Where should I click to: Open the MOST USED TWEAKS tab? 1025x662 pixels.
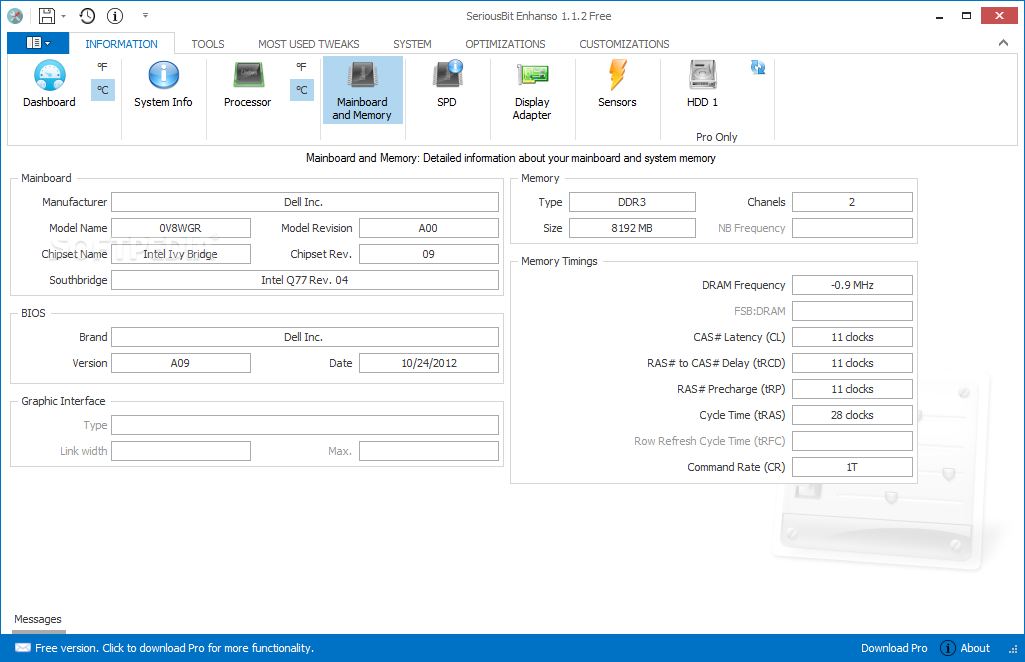point(309,44)
